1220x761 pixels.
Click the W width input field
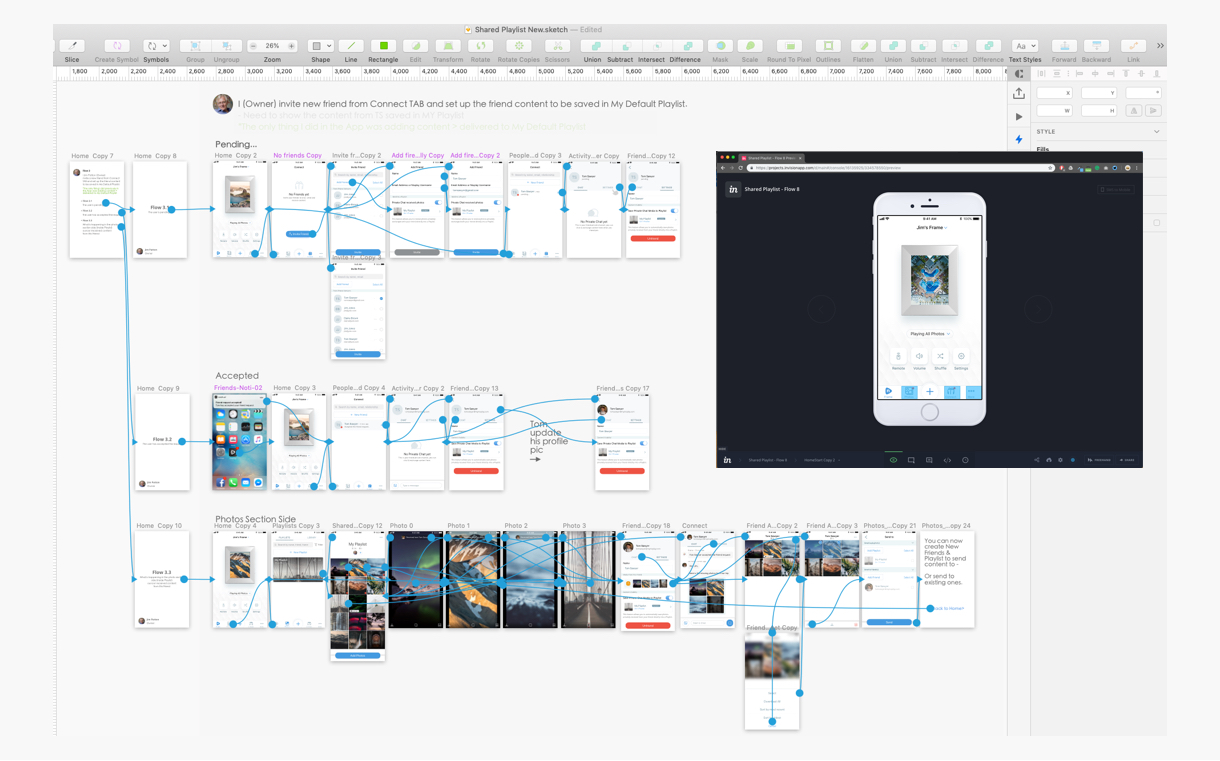click(x=1055, y=111)
